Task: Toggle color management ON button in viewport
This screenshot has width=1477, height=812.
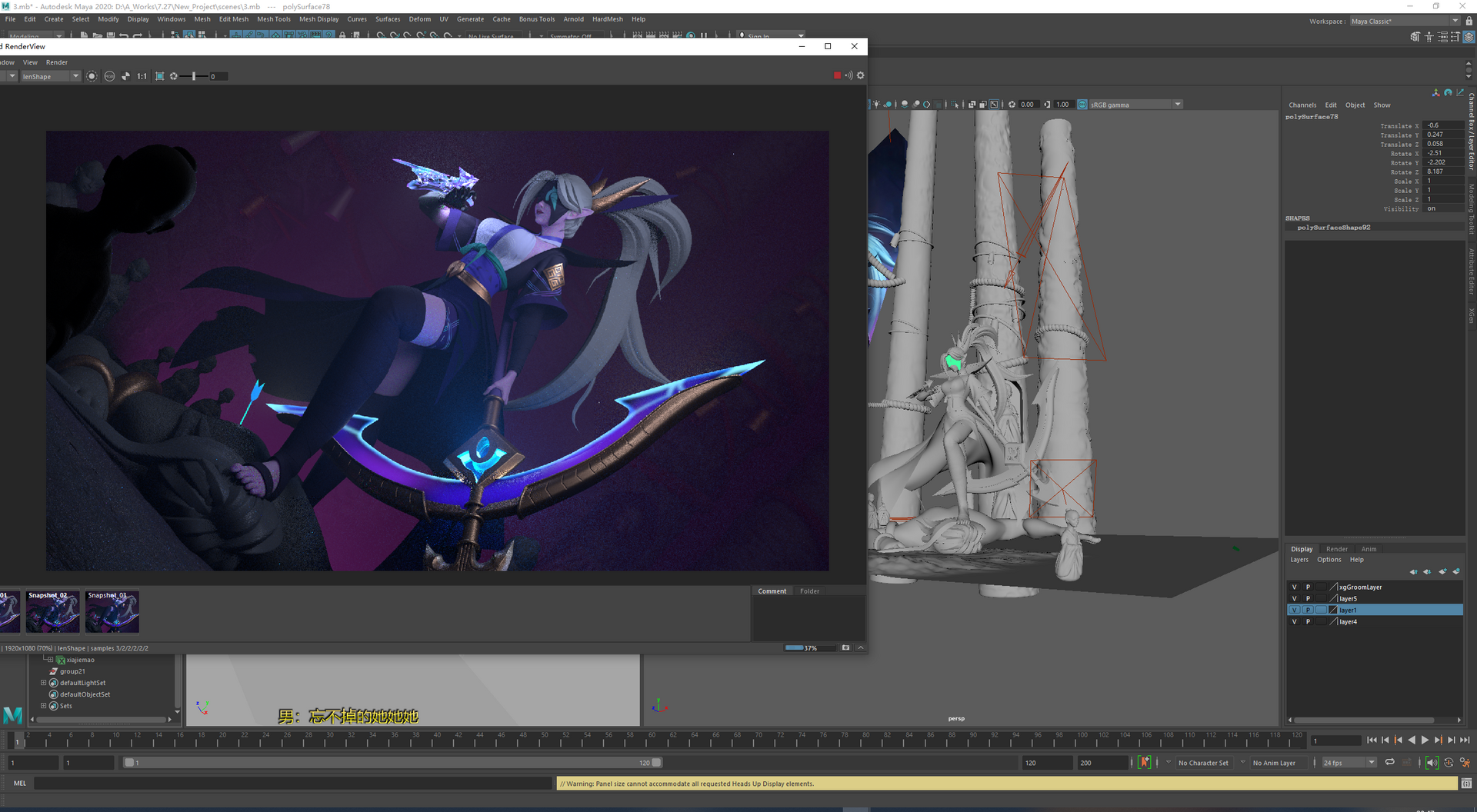Action: [x=1082, y=105]
